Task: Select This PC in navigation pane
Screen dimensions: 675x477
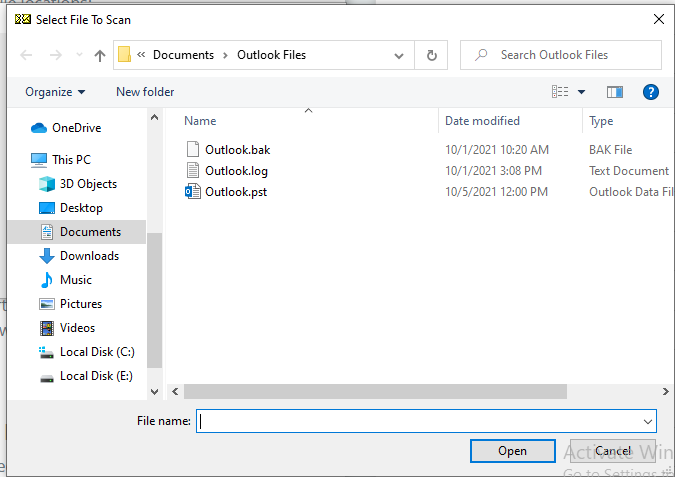Action: [x=71, y=160]
